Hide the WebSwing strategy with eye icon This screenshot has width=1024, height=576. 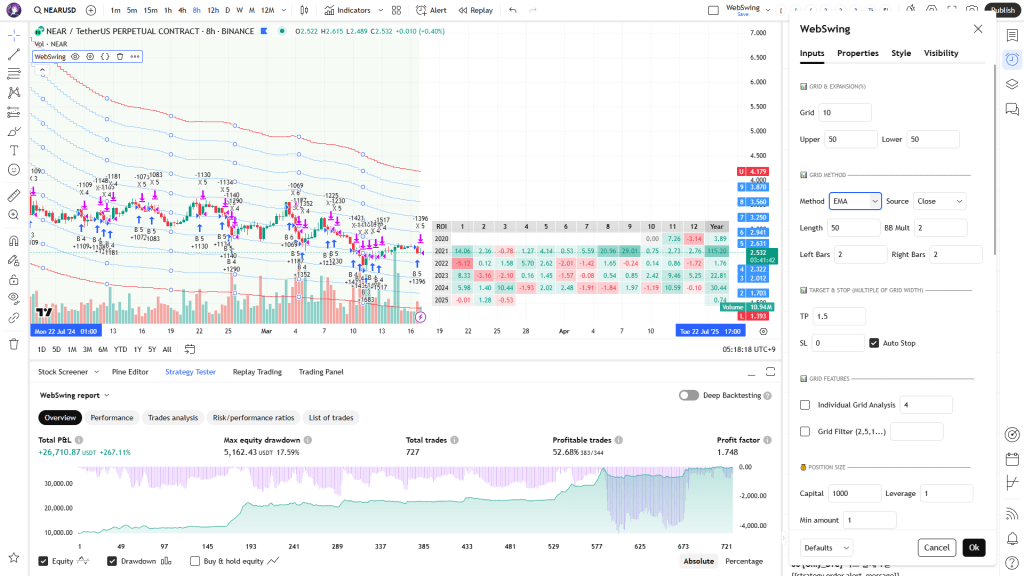pos(75,56)
